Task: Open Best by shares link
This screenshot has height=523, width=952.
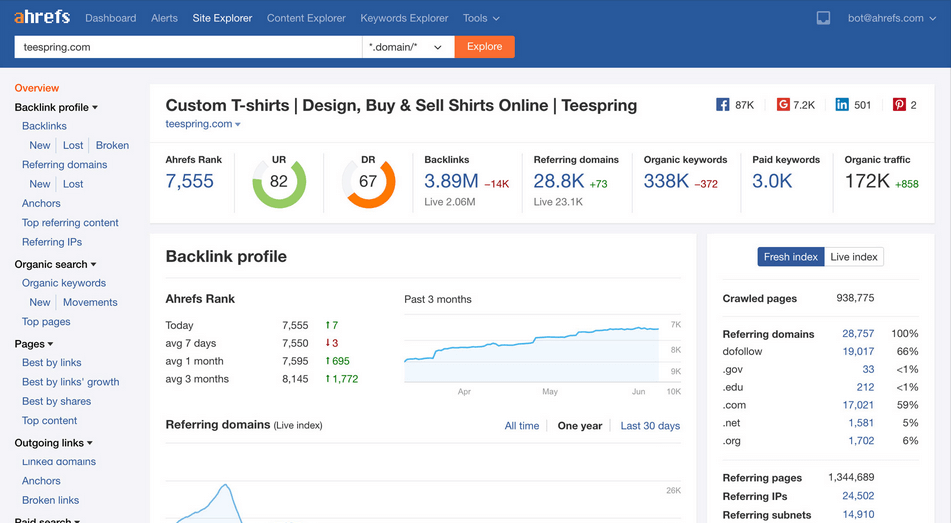Action: click(56, 402)
